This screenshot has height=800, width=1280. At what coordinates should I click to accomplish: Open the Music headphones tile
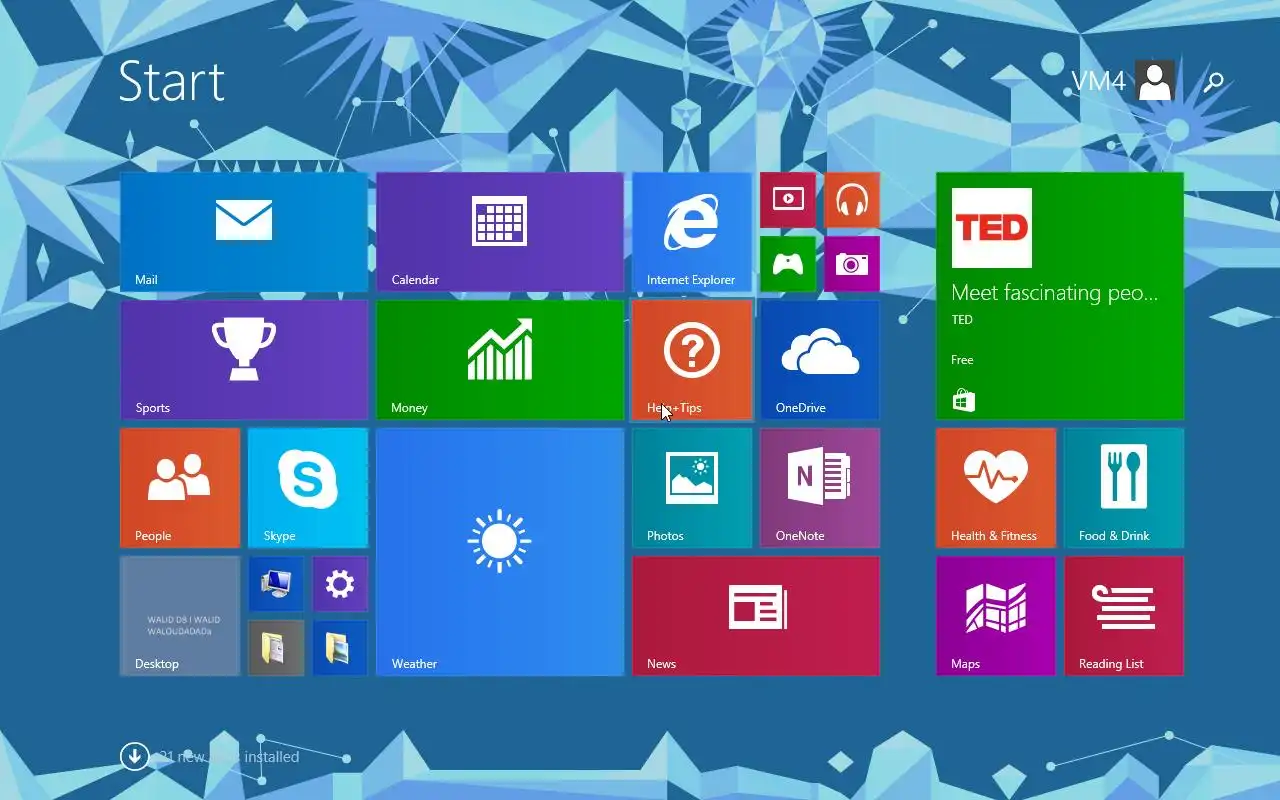[852, 200]
